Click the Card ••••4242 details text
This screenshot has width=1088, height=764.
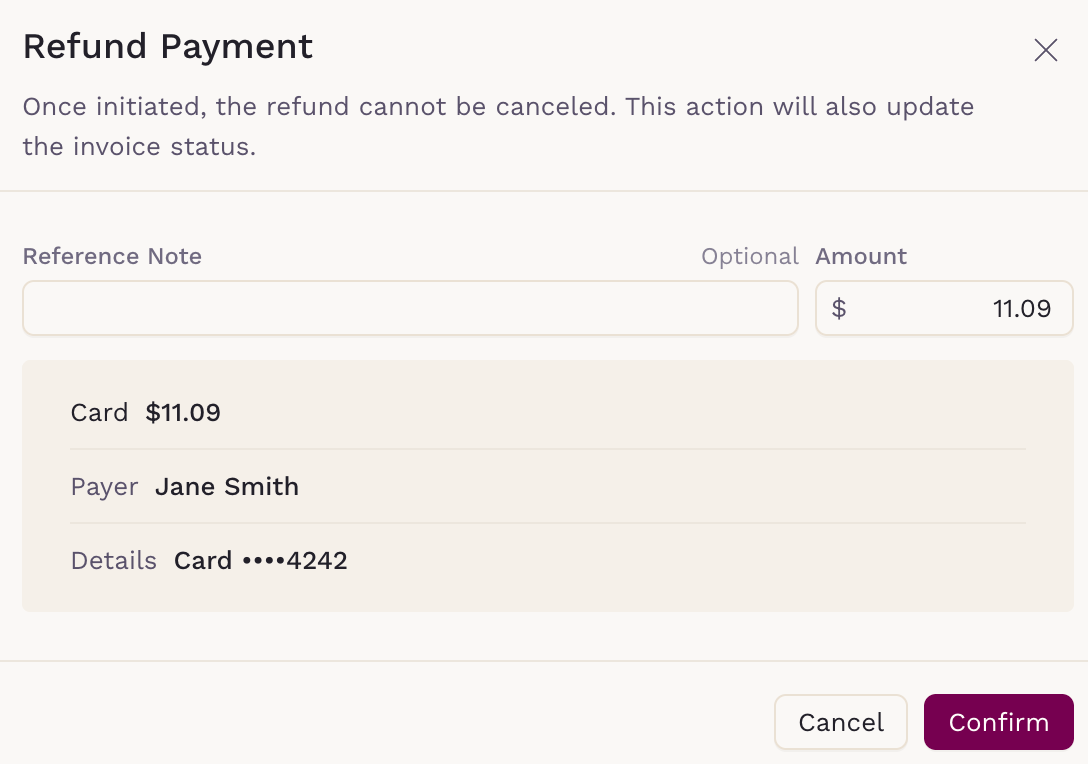(260, 561)
